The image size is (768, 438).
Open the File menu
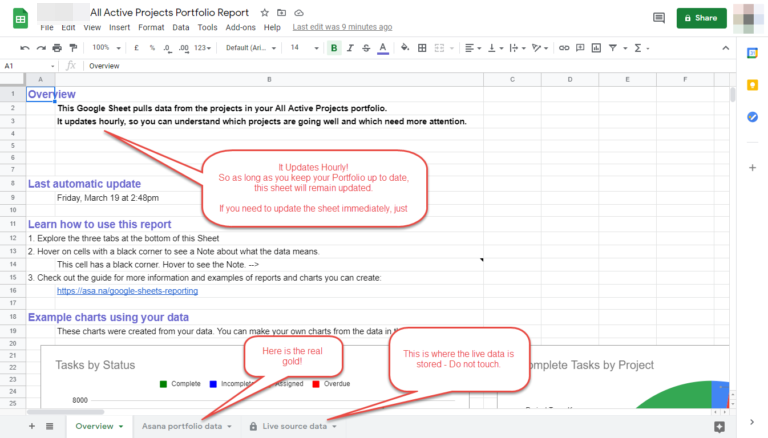click(x=47, y=27)
